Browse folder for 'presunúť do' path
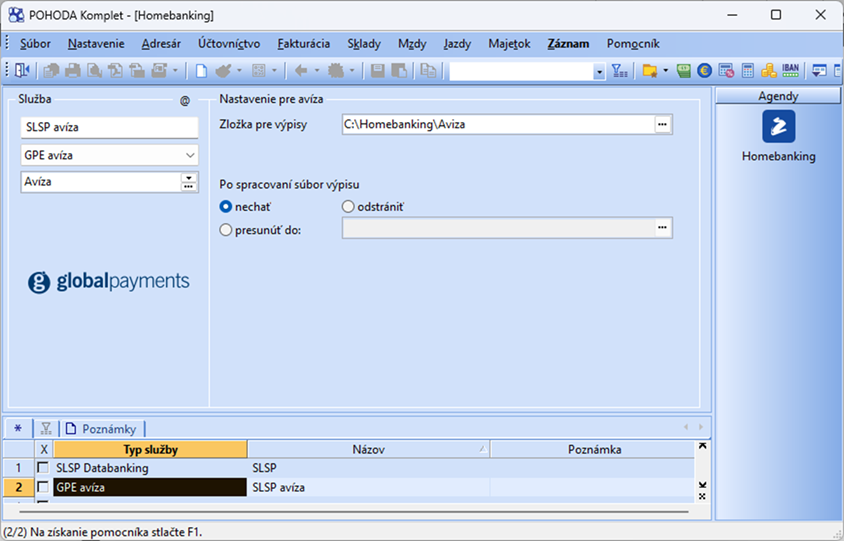The image size is (844, 541). (663, 228)
